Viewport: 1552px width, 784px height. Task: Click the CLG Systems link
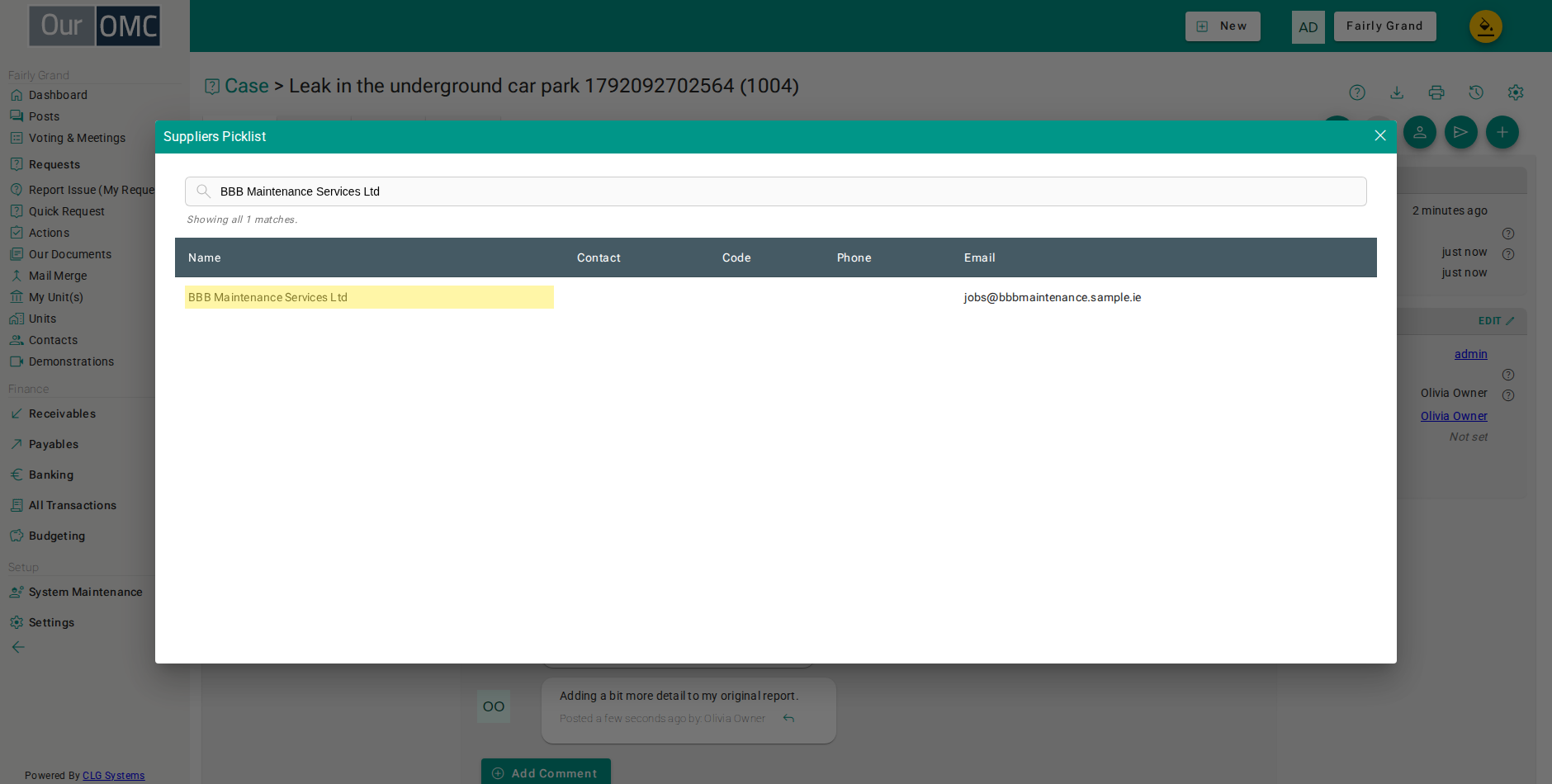click(x=113, y=776)
